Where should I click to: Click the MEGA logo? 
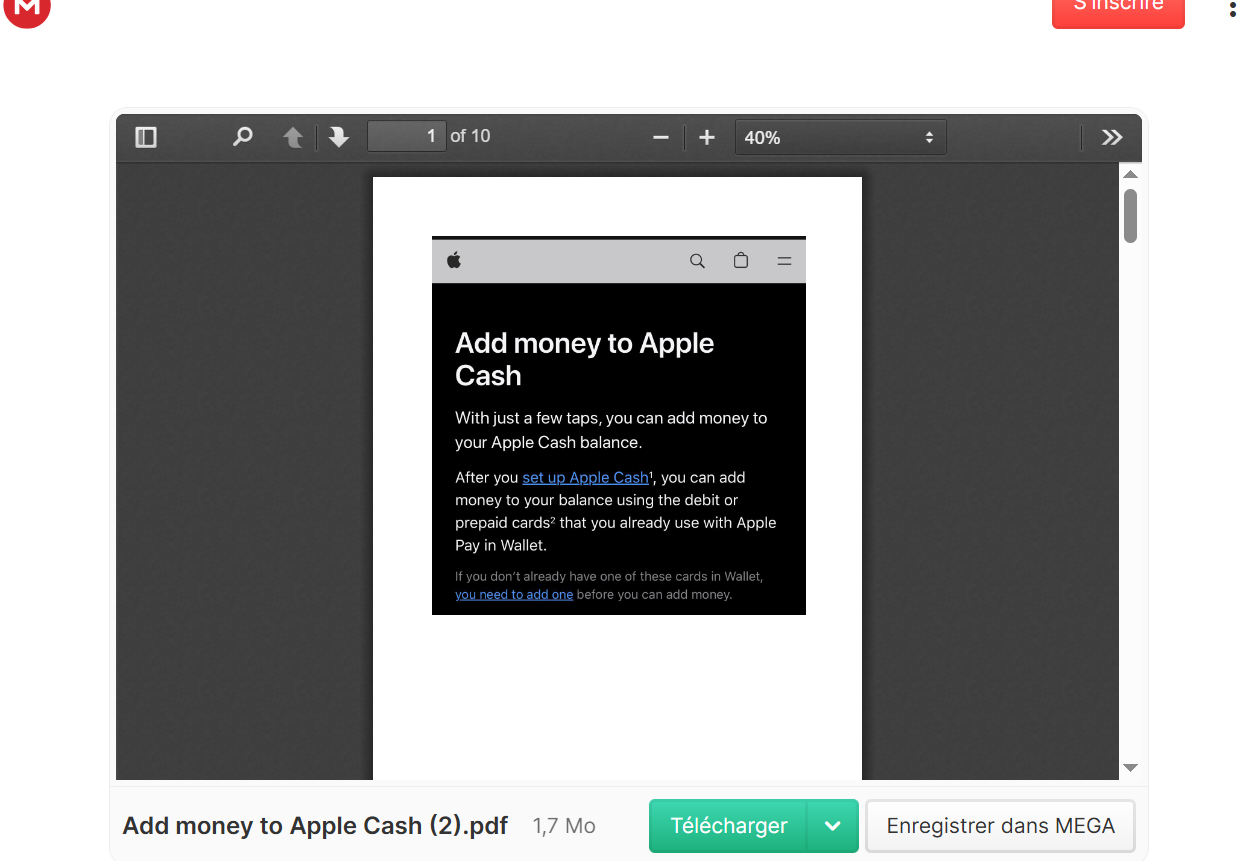tap(27, 9)
